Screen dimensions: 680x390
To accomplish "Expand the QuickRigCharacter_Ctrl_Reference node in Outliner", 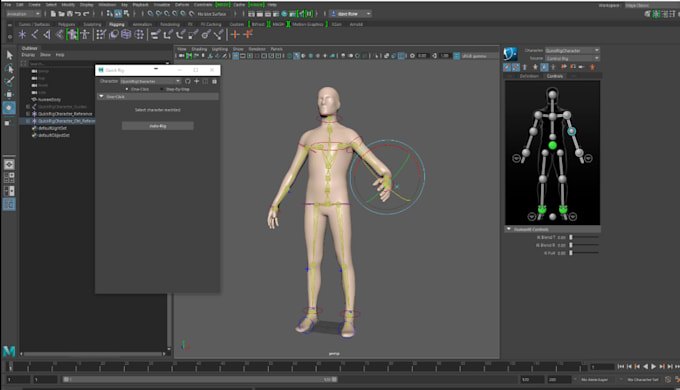I will 28,121.
